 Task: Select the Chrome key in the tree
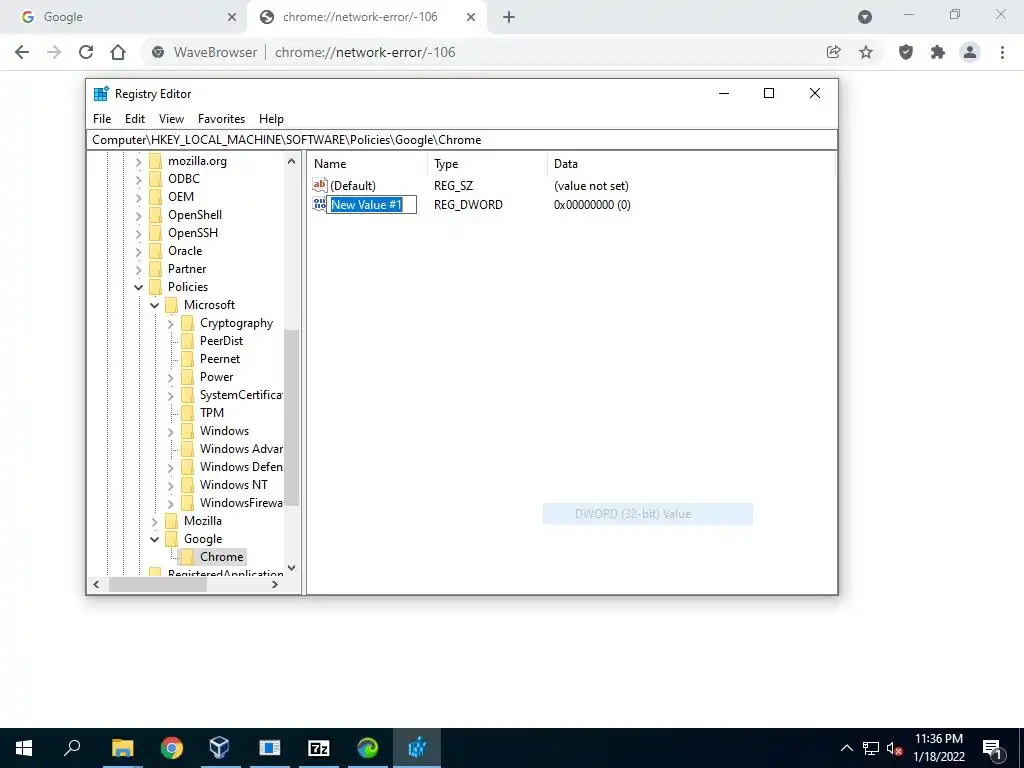(221, 557)
